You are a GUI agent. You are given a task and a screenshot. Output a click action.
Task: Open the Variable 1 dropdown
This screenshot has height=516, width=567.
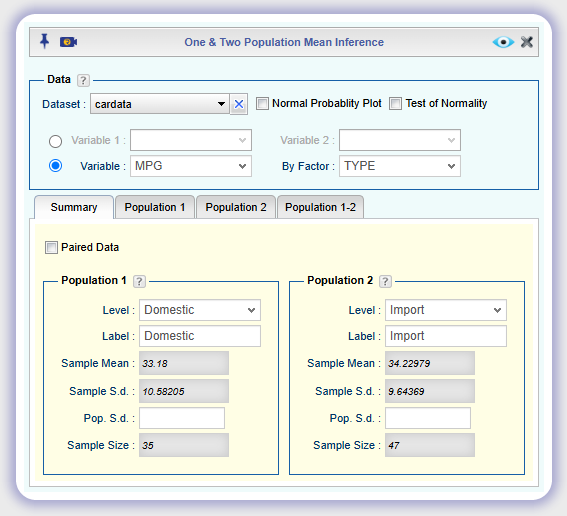pyautogui.click(x=191, y=140)
